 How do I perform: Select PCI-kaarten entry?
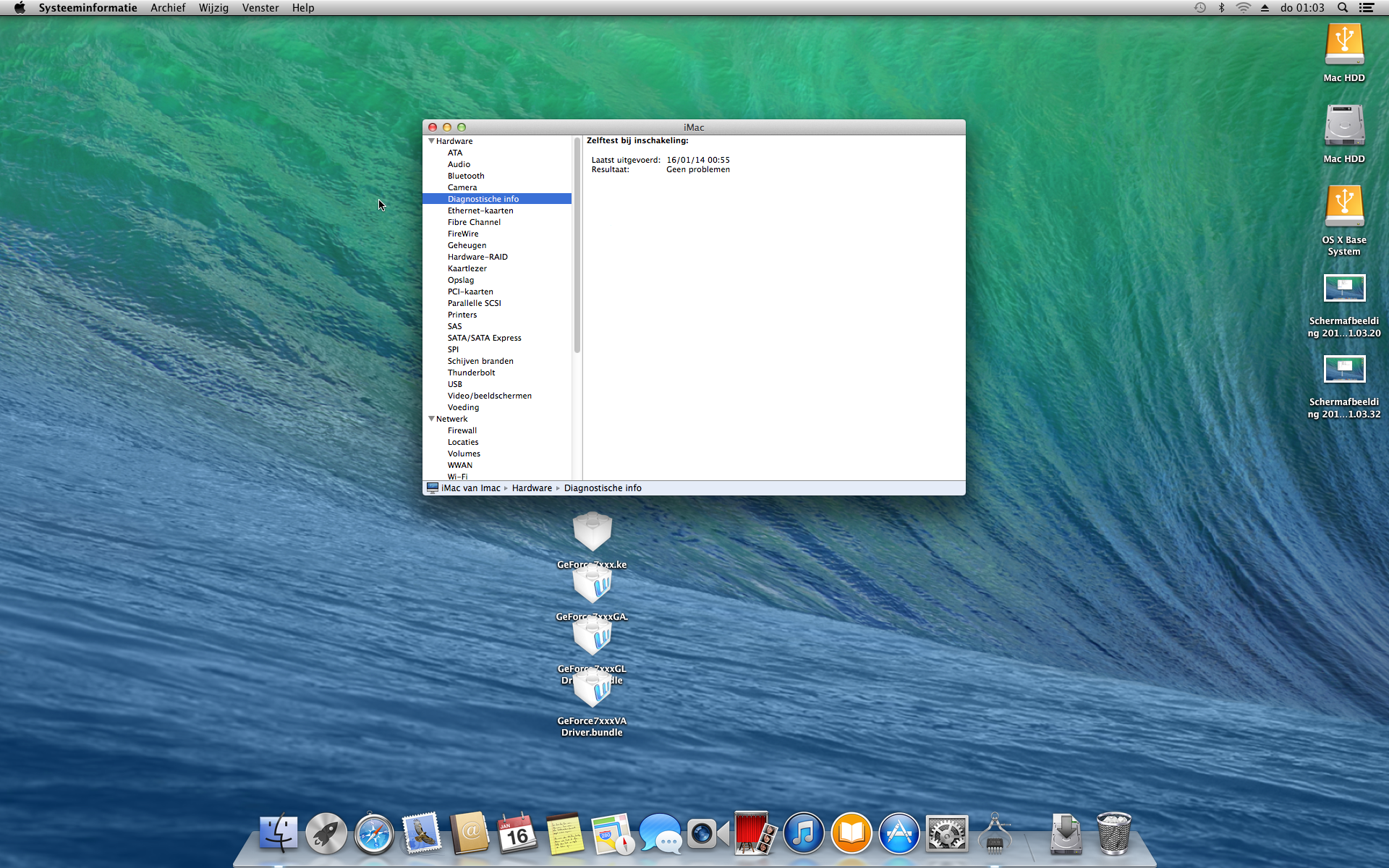point(470,292)
